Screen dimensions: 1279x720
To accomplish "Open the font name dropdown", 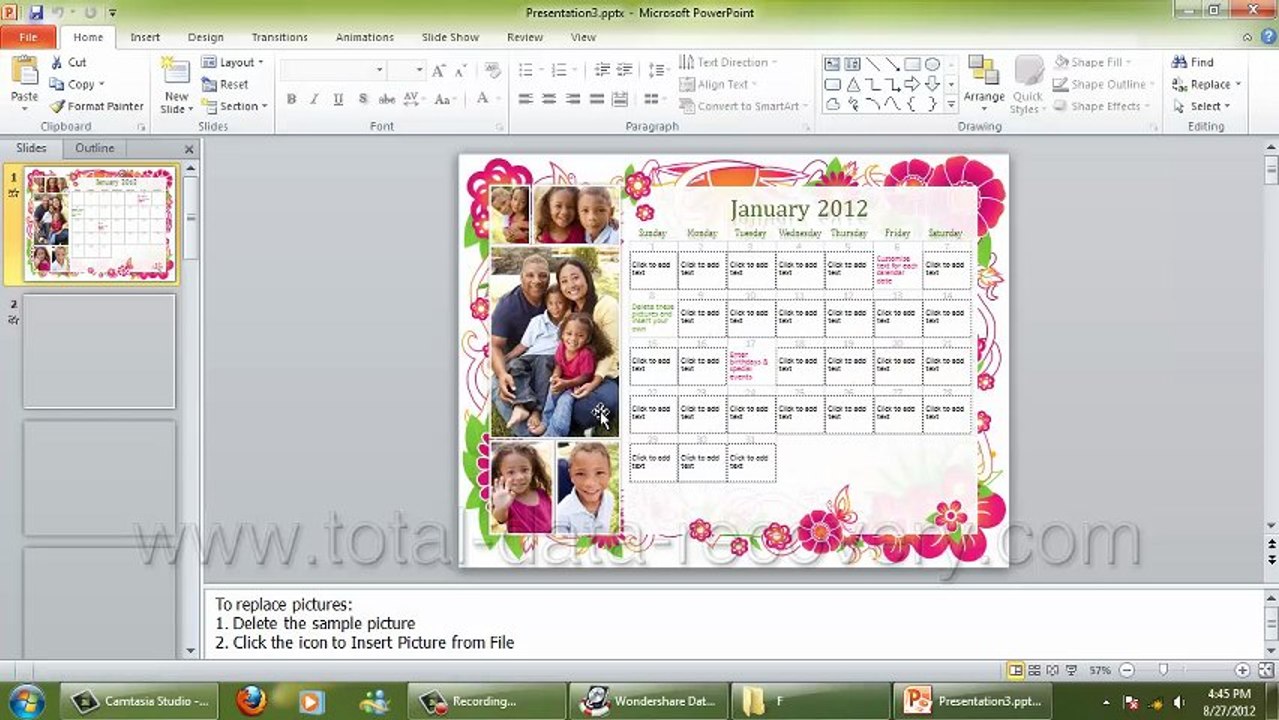I will click(x=379, y=70).
